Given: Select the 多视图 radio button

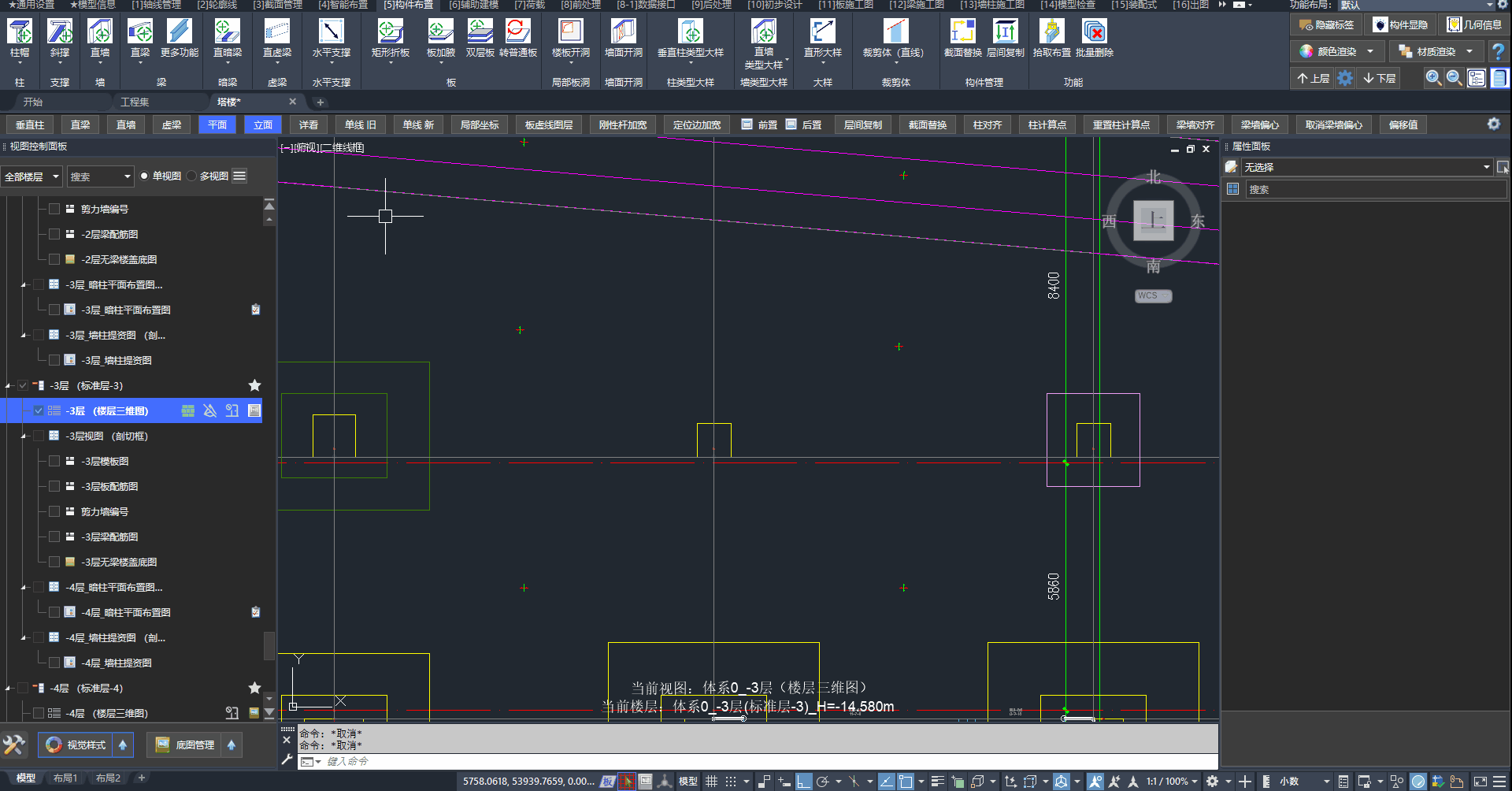Looking at the screenshot, I should point(191,176).
